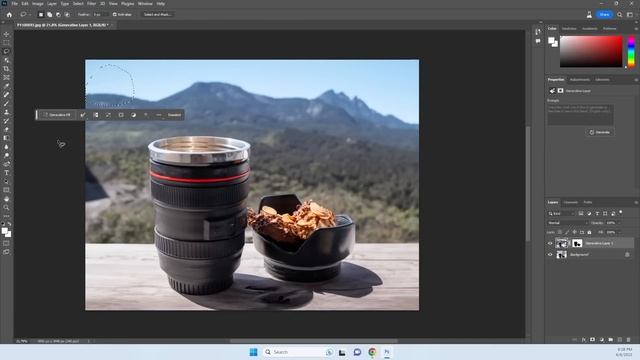The image size is (640, 360).
Task: Select the Hand tool
Action: click(6, 199)
